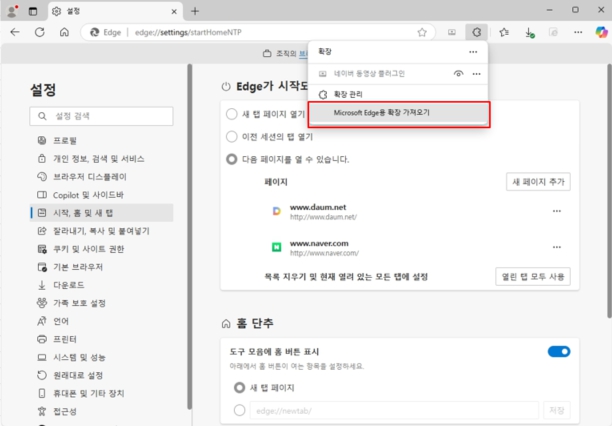
Task: Select 시작, 홈 및 새 탭 section
Action: click(x=101, y=213)
